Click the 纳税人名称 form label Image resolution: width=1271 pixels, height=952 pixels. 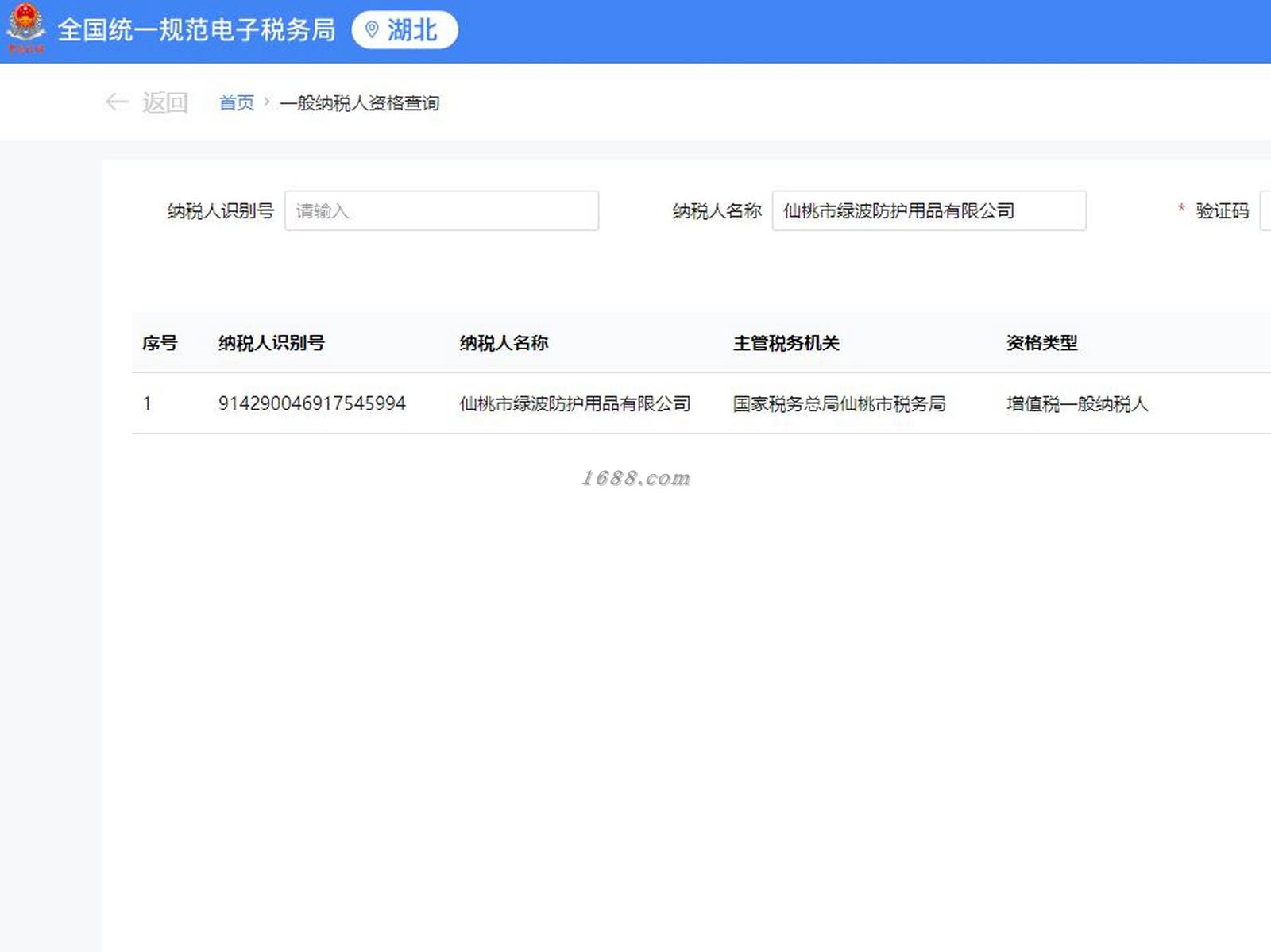click(x=717, y=210)
